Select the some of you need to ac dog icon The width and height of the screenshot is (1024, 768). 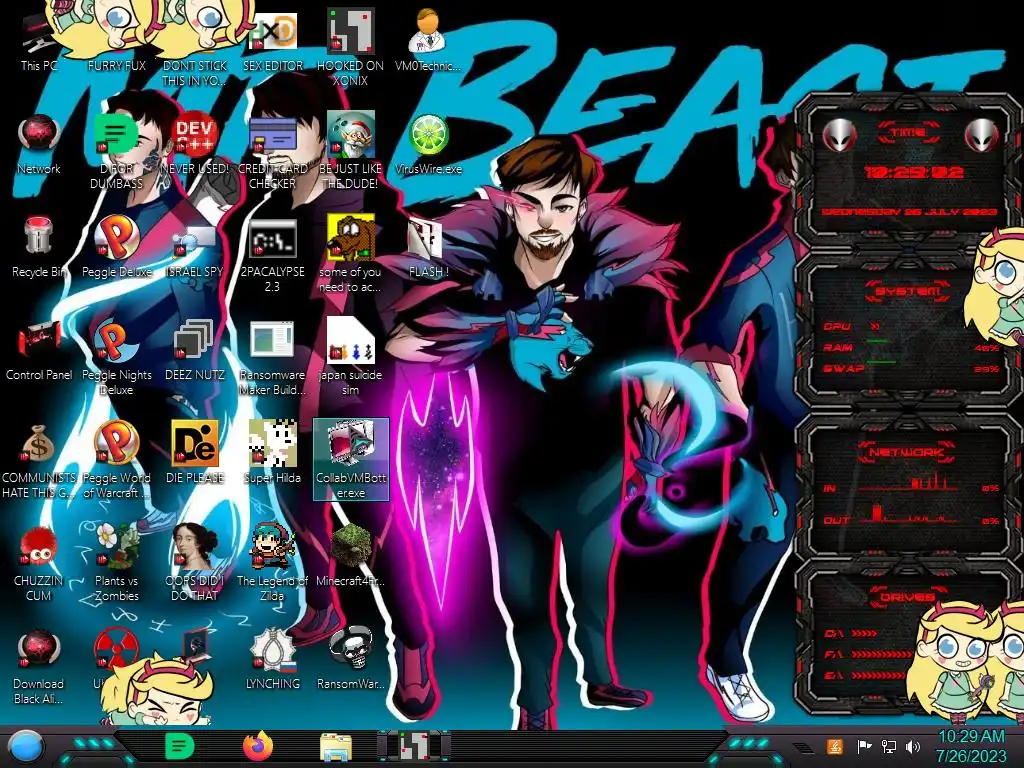coord(351,255)
